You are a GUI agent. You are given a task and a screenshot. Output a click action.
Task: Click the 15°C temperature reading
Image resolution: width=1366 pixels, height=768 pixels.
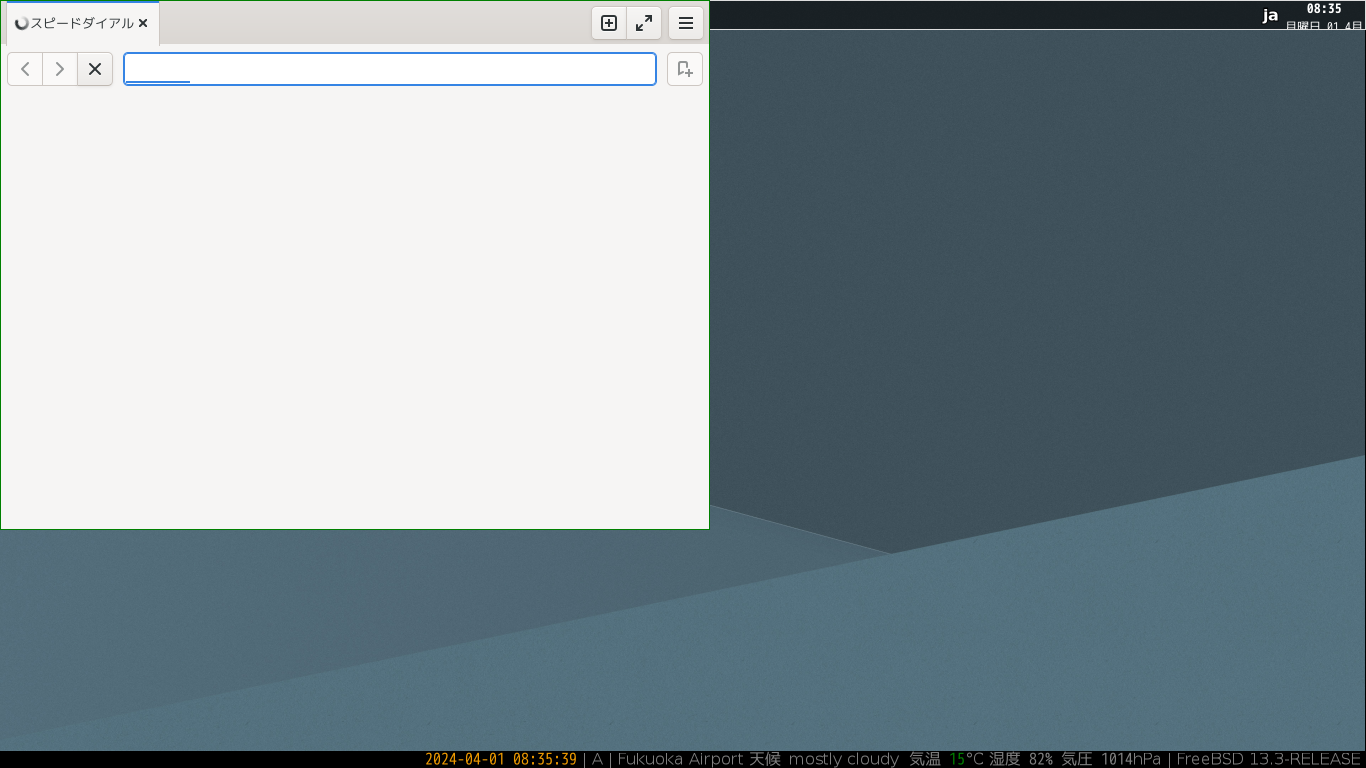point(966,759)
